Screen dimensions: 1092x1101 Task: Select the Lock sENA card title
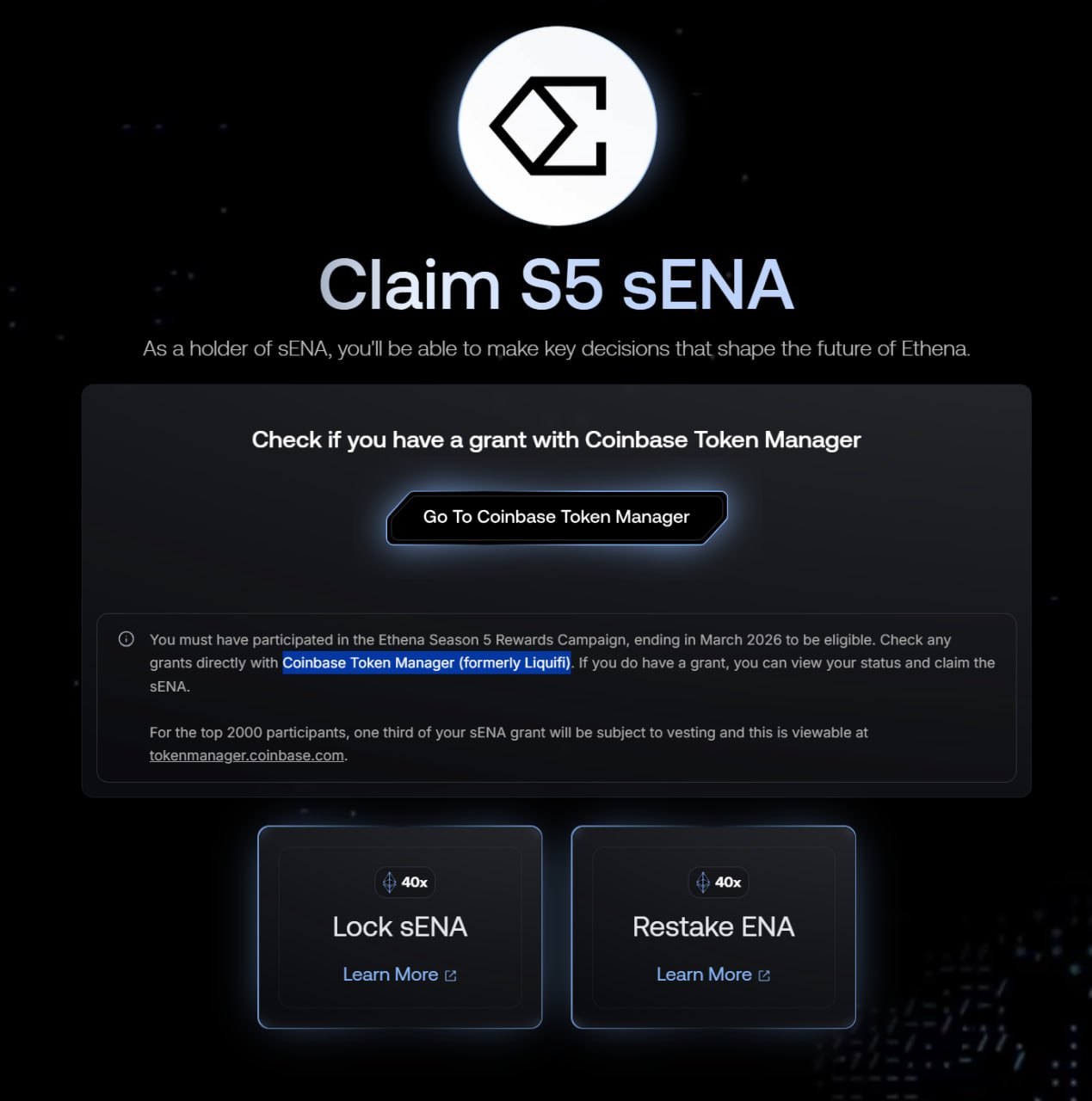coord(400,926)
